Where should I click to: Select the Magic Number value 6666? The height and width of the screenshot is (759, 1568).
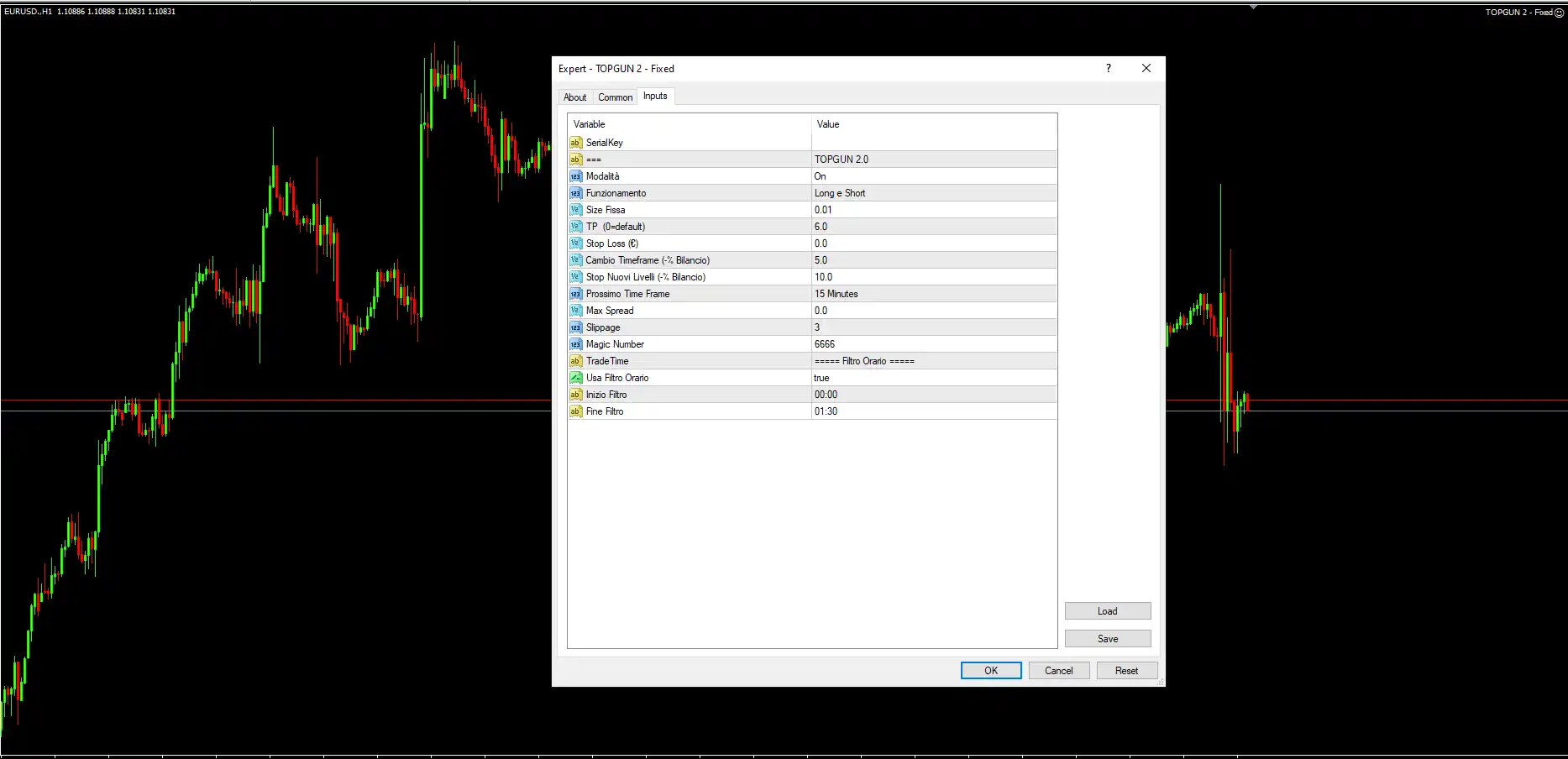click(934, 344)
